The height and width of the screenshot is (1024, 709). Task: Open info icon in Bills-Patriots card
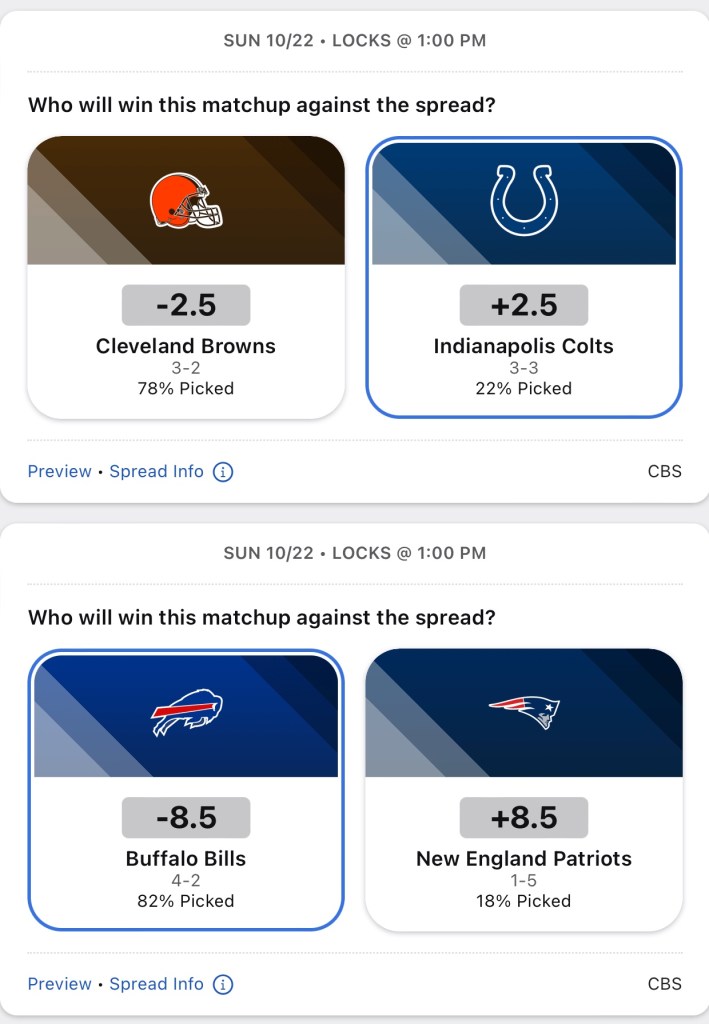223,985
